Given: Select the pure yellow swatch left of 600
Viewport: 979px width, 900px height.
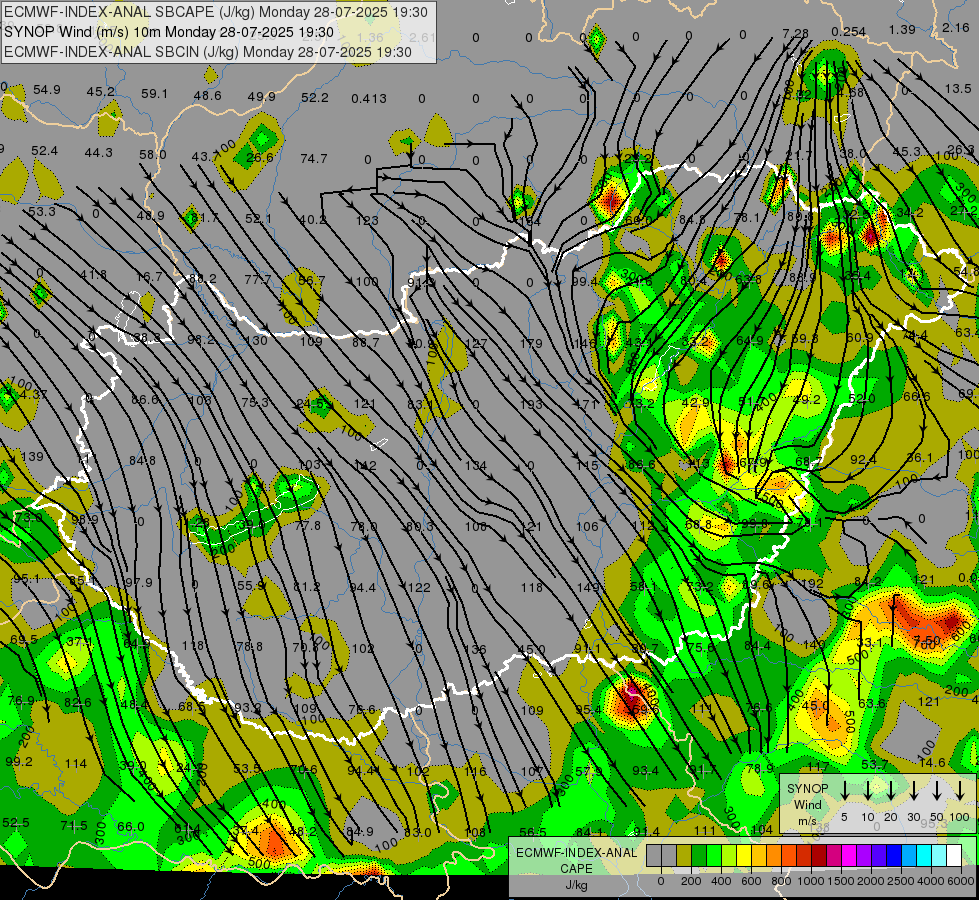Looking at the screenshot, I should click(x=744, y=856).
